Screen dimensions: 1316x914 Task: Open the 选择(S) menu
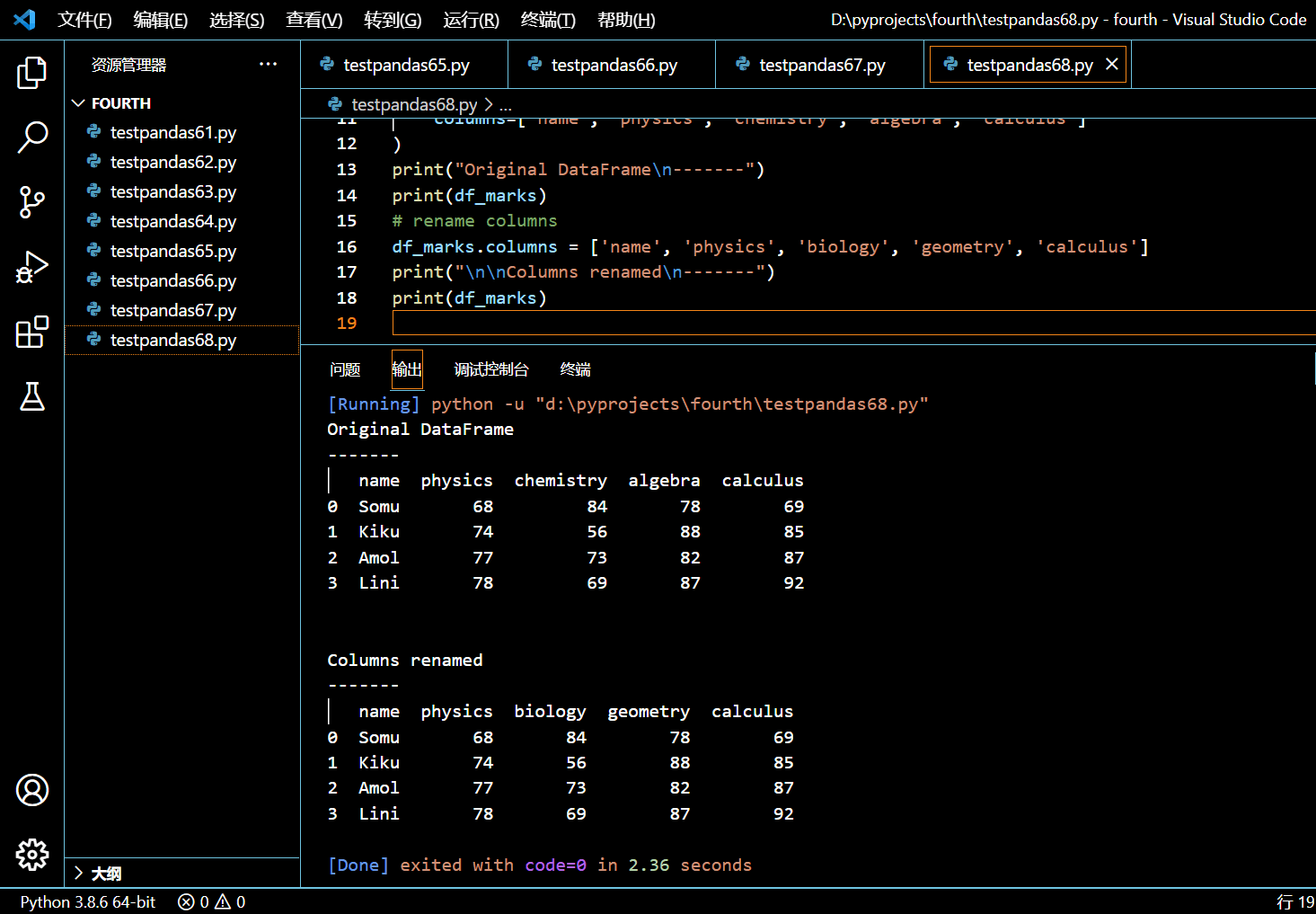point(237,20)
